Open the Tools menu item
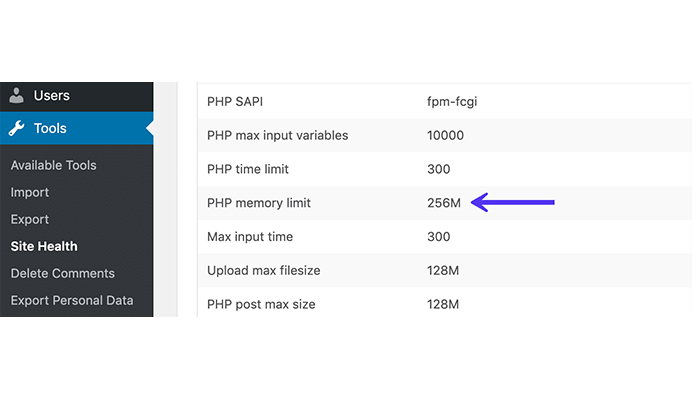 (x=77, y=128)
